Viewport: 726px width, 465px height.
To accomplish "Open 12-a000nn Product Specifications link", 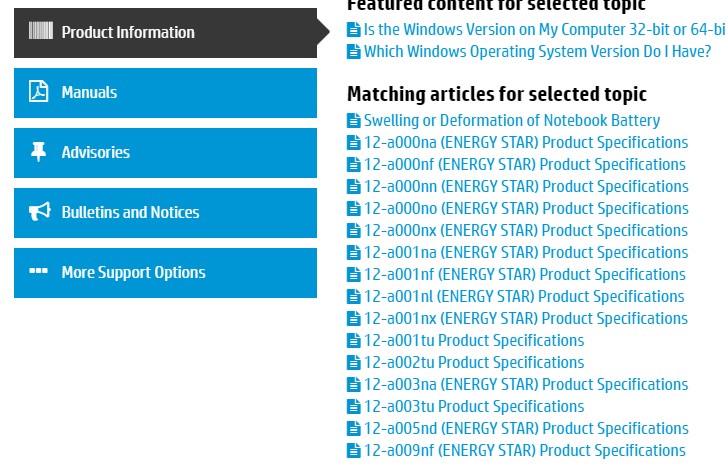I will (x=526, y=186).
